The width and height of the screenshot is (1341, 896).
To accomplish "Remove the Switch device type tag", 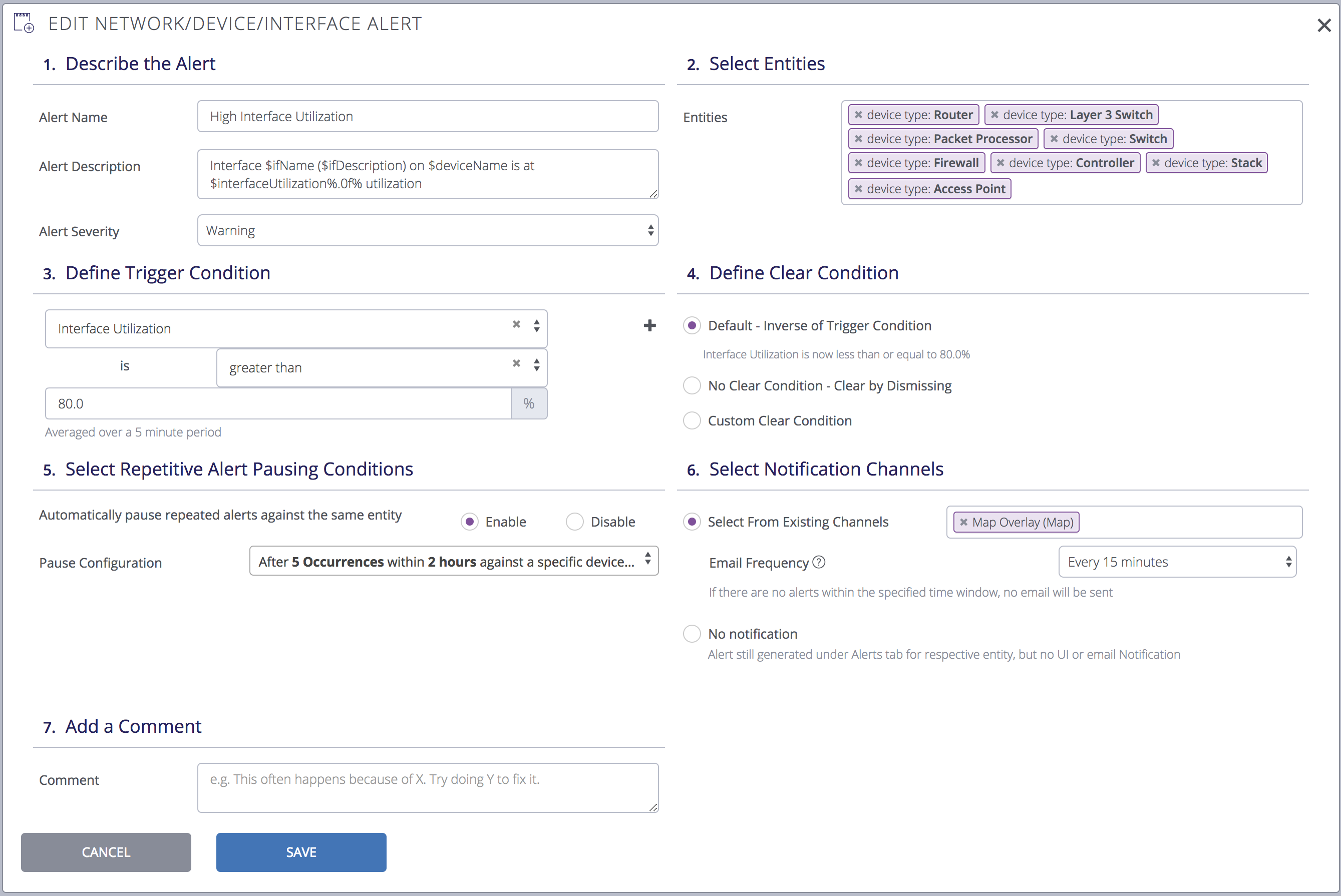I will 1054,139.
